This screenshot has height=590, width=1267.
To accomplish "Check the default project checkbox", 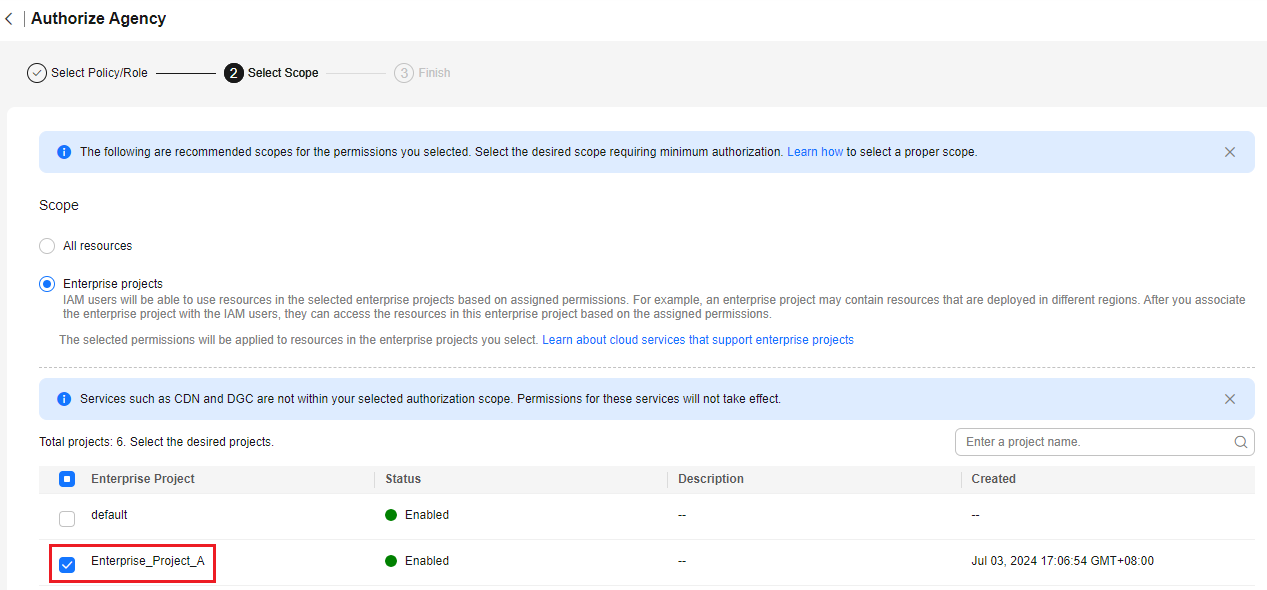I will [67, 519].
